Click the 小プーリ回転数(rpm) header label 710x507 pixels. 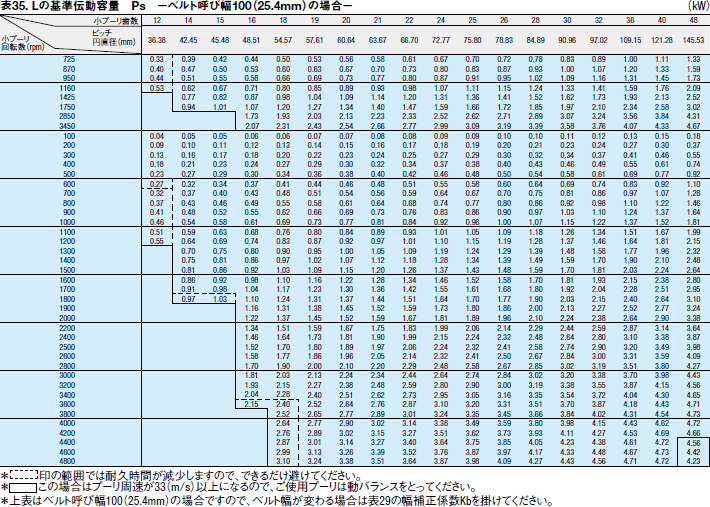point(23,43)
